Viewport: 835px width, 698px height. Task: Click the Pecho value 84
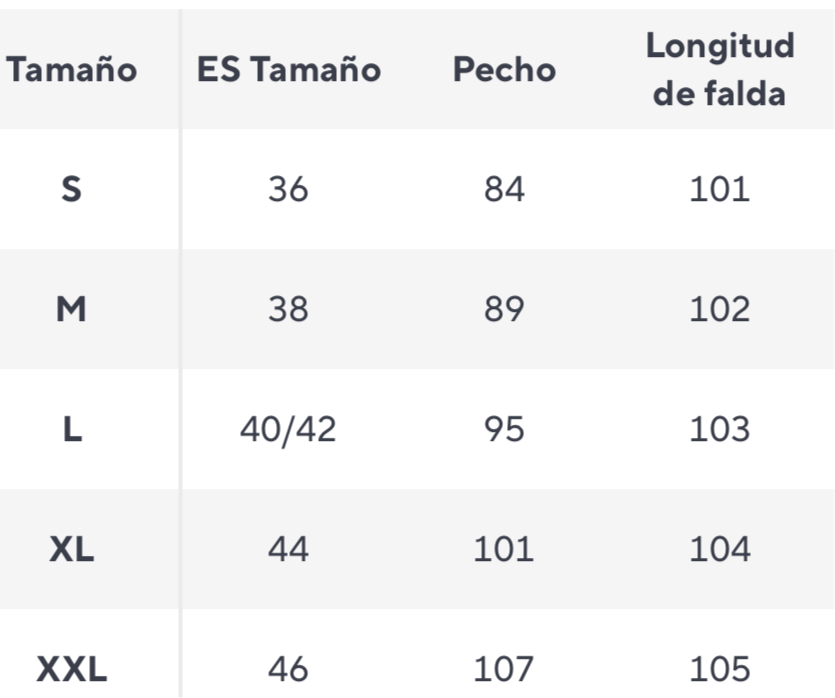pyautogui.click(x=504, y=189)
